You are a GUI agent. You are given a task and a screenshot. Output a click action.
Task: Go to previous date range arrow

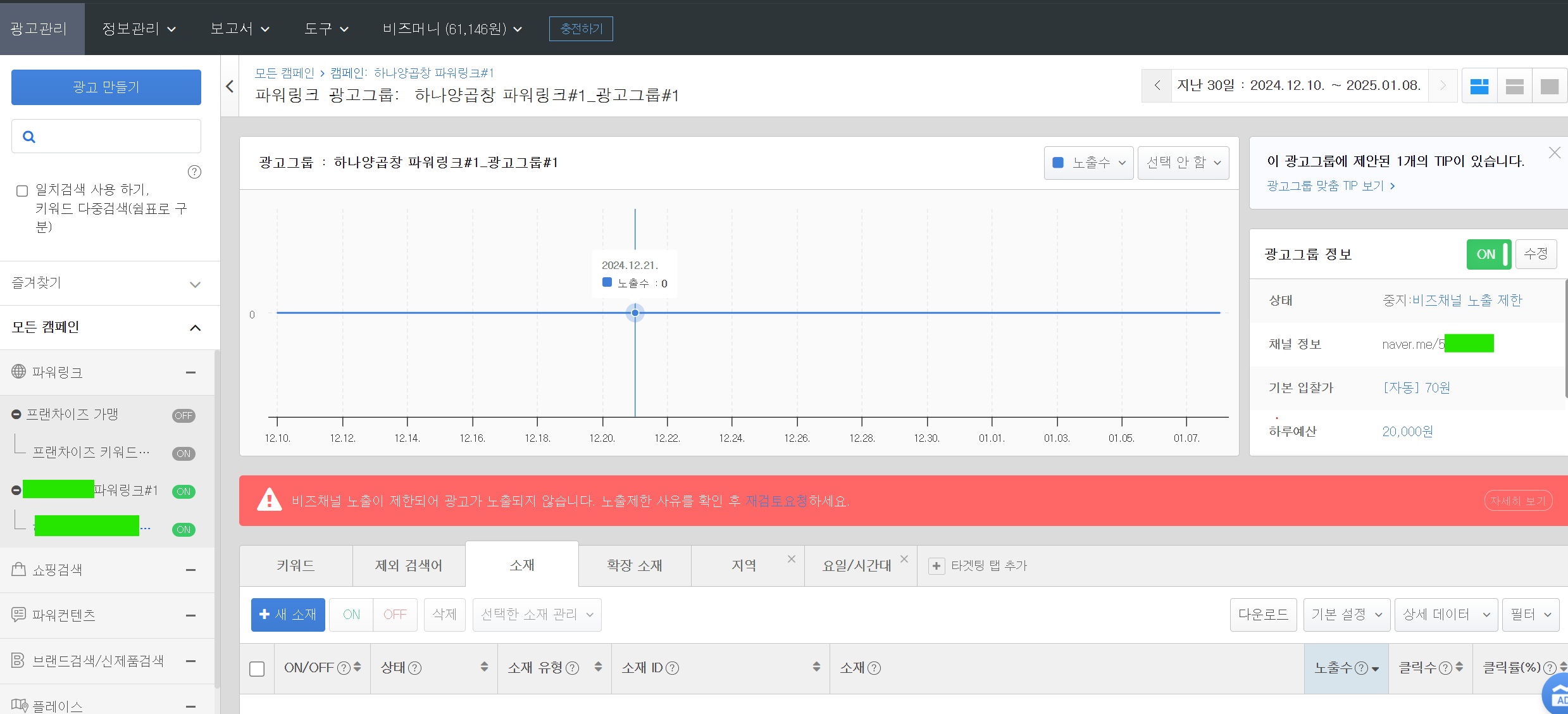[x=1157, y=85]
